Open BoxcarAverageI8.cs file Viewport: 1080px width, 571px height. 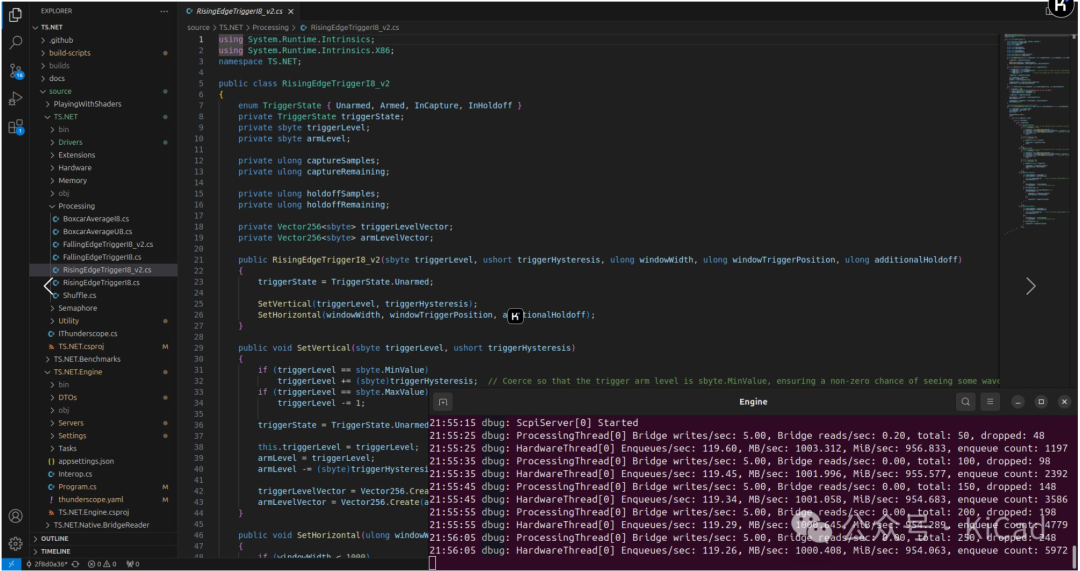(x=103, y=219)
